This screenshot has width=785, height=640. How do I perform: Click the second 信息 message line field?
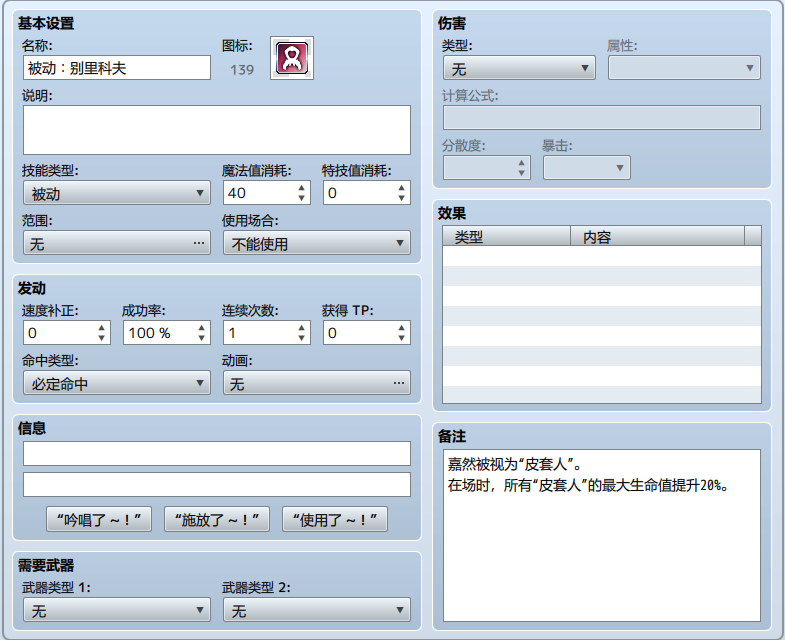[x=217, y=485]
